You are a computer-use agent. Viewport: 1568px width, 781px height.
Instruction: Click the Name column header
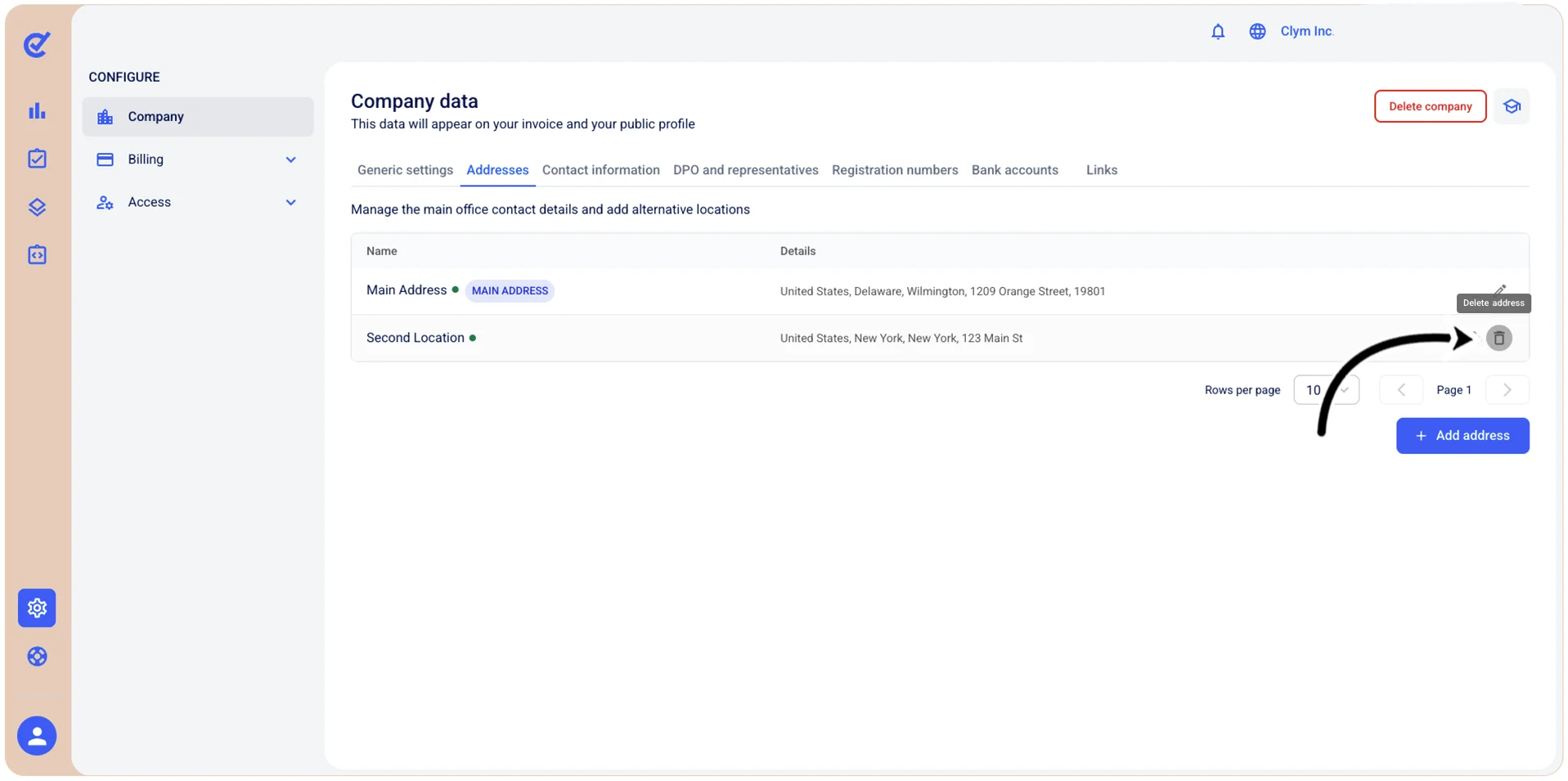[x=381, y=251]
